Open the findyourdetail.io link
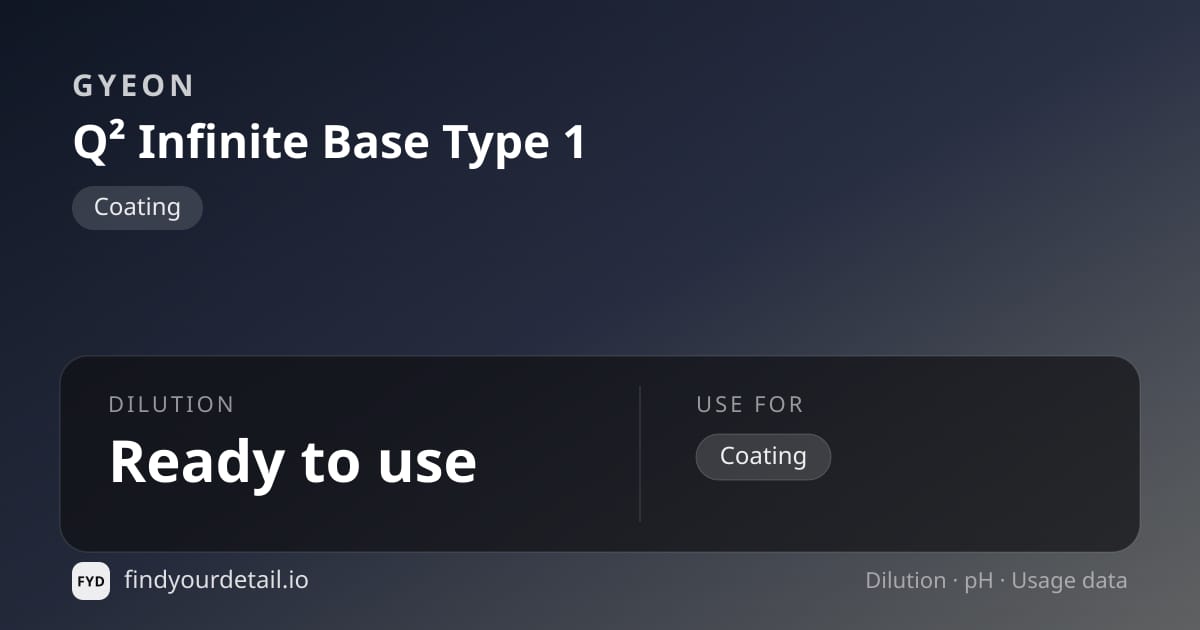The image size is (1200, 630). [216, 580]
